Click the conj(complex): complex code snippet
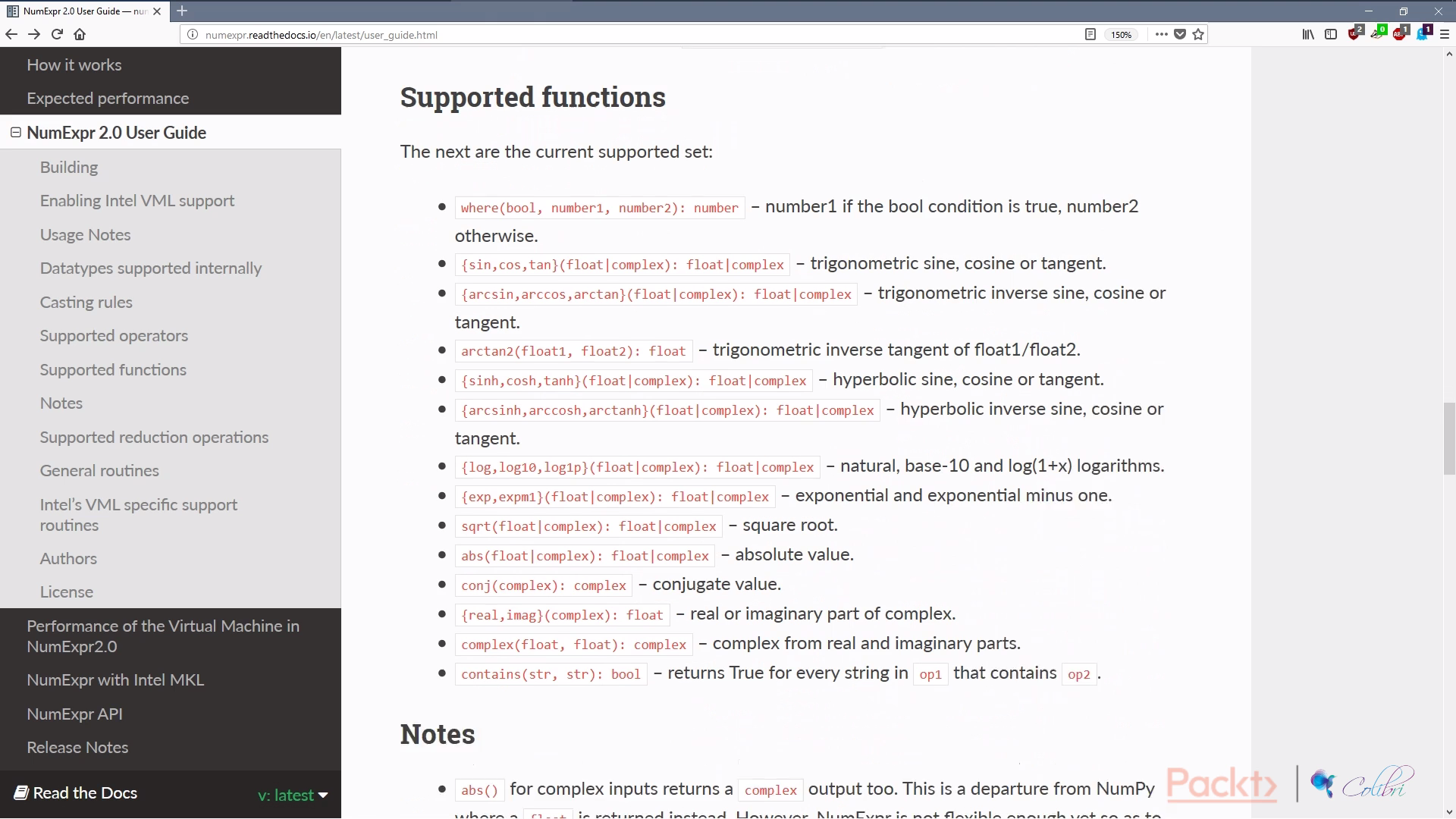The height and width of the screenshot is (819, 1456). 544,585
